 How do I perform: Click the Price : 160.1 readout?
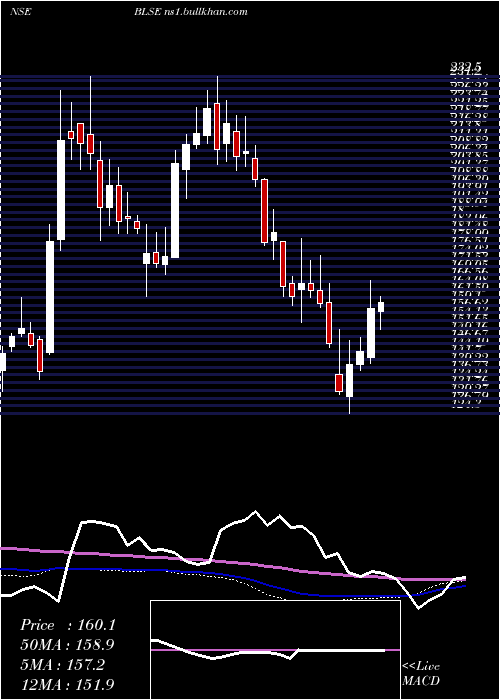click(x=68, y=625)
